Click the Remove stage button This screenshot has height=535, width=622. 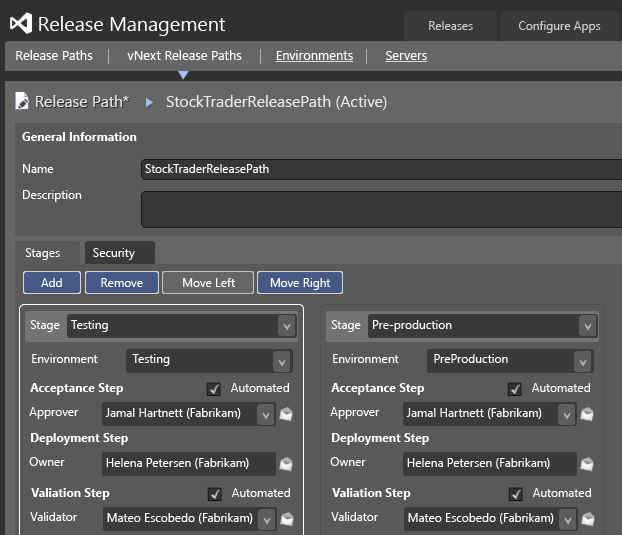point(122,283)
